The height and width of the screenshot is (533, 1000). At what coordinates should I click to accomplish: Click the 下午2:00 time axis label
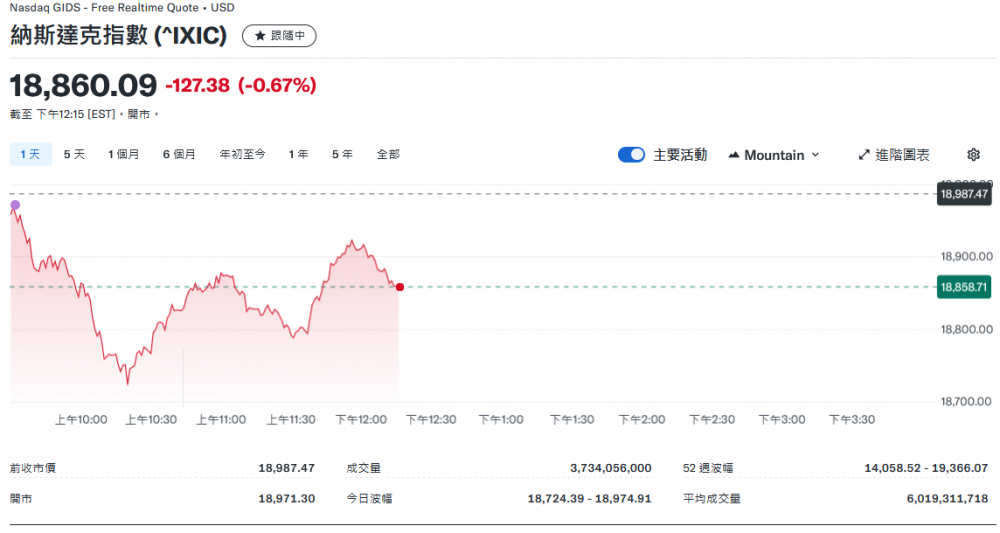pyautogui.click(x=641, y=420)
